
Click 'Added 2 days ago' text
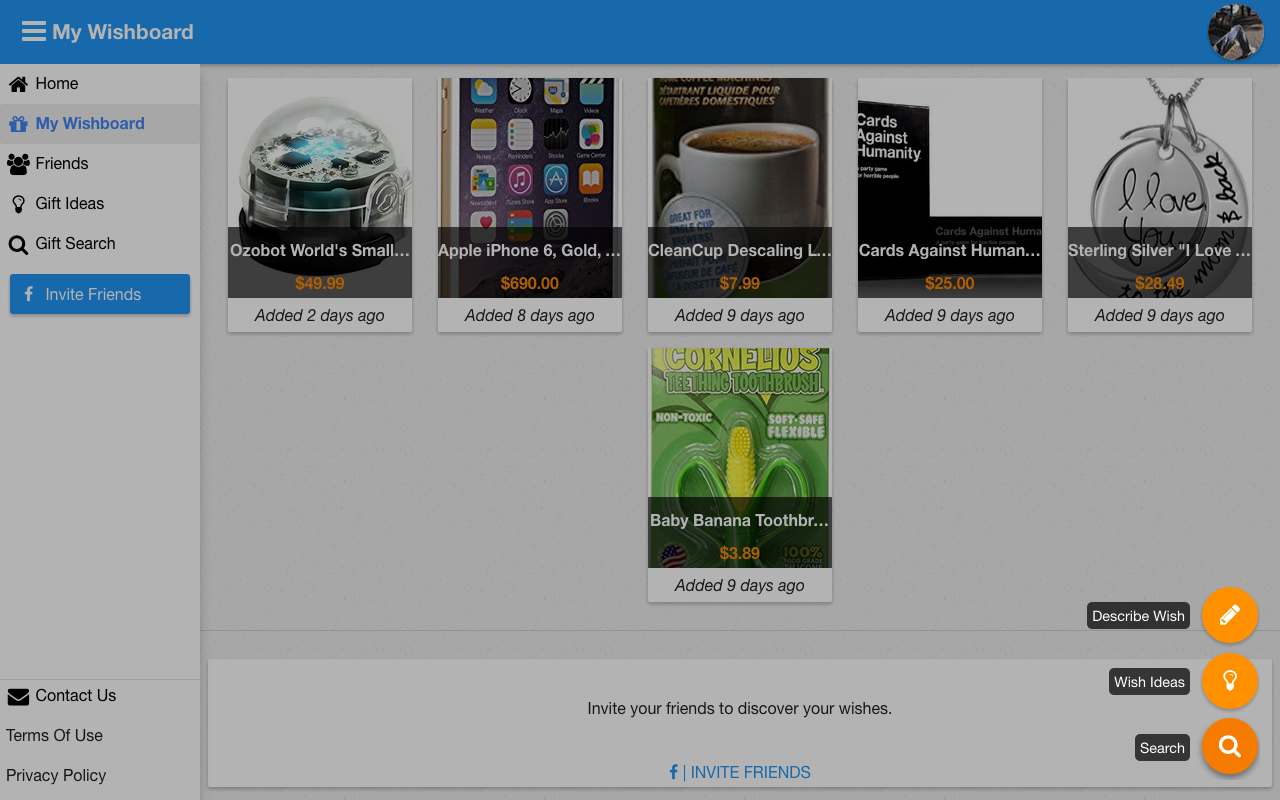320,315
